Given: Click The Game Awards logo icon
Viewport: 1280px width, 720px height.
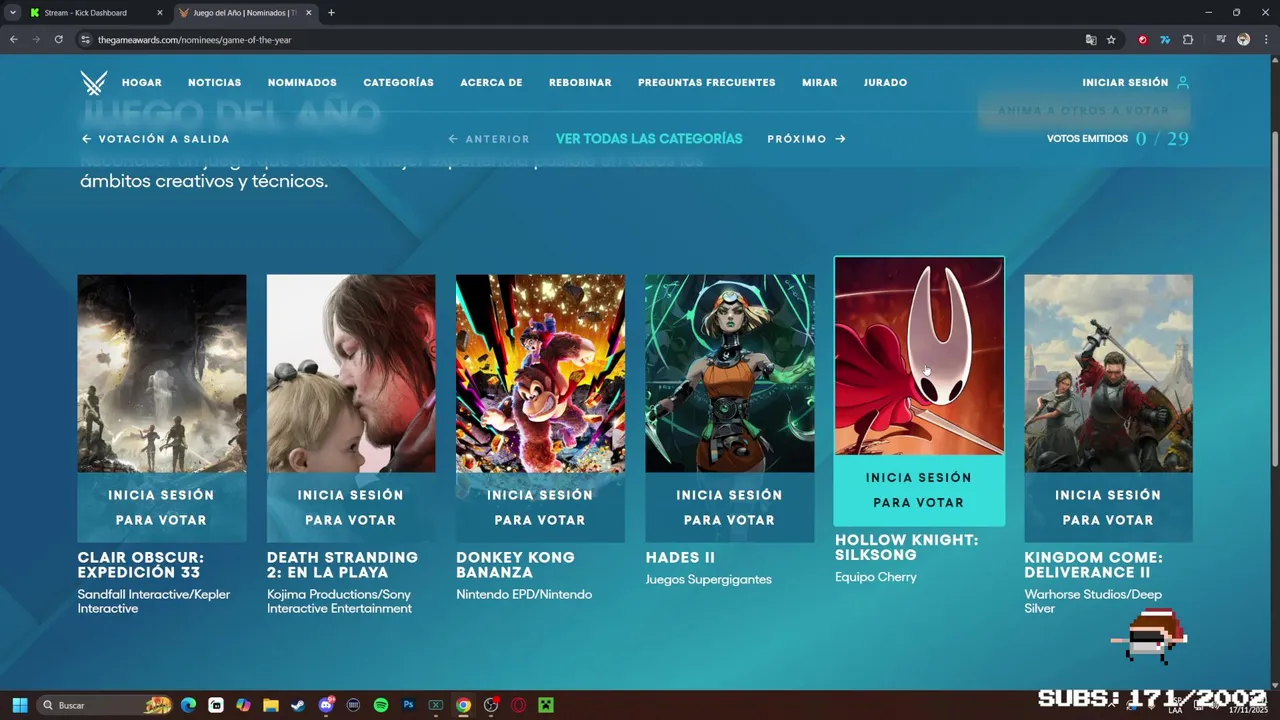Looking at the screenshot, I should click(x=94, y=83).
